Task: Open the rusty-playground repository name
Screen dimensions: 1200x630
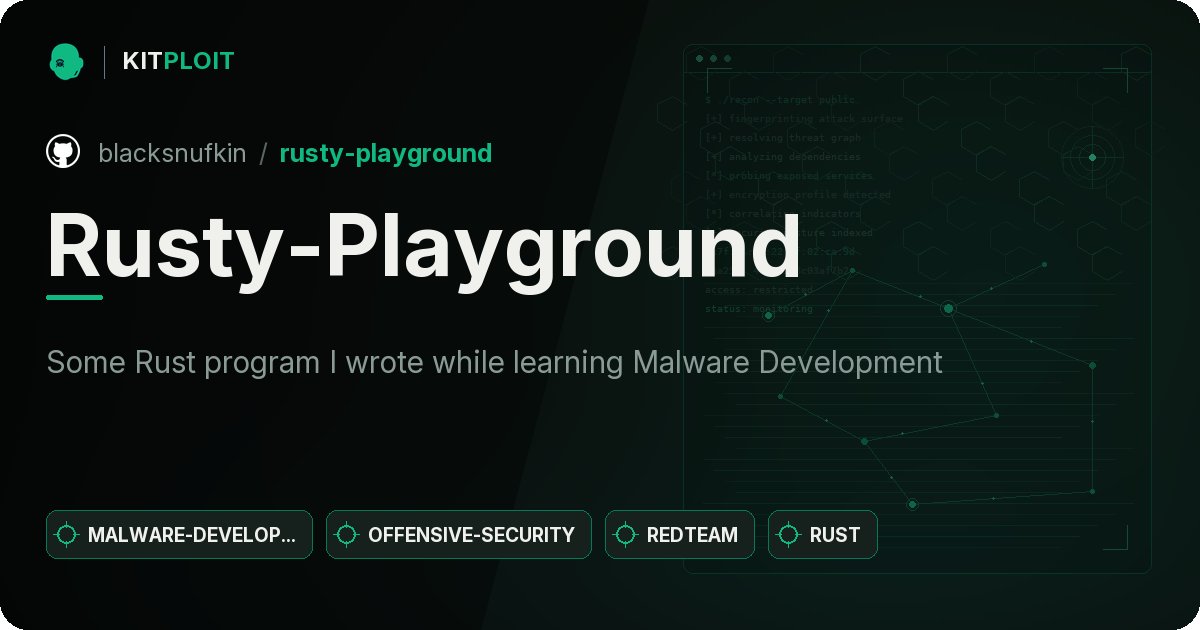Action: [386, 153]
